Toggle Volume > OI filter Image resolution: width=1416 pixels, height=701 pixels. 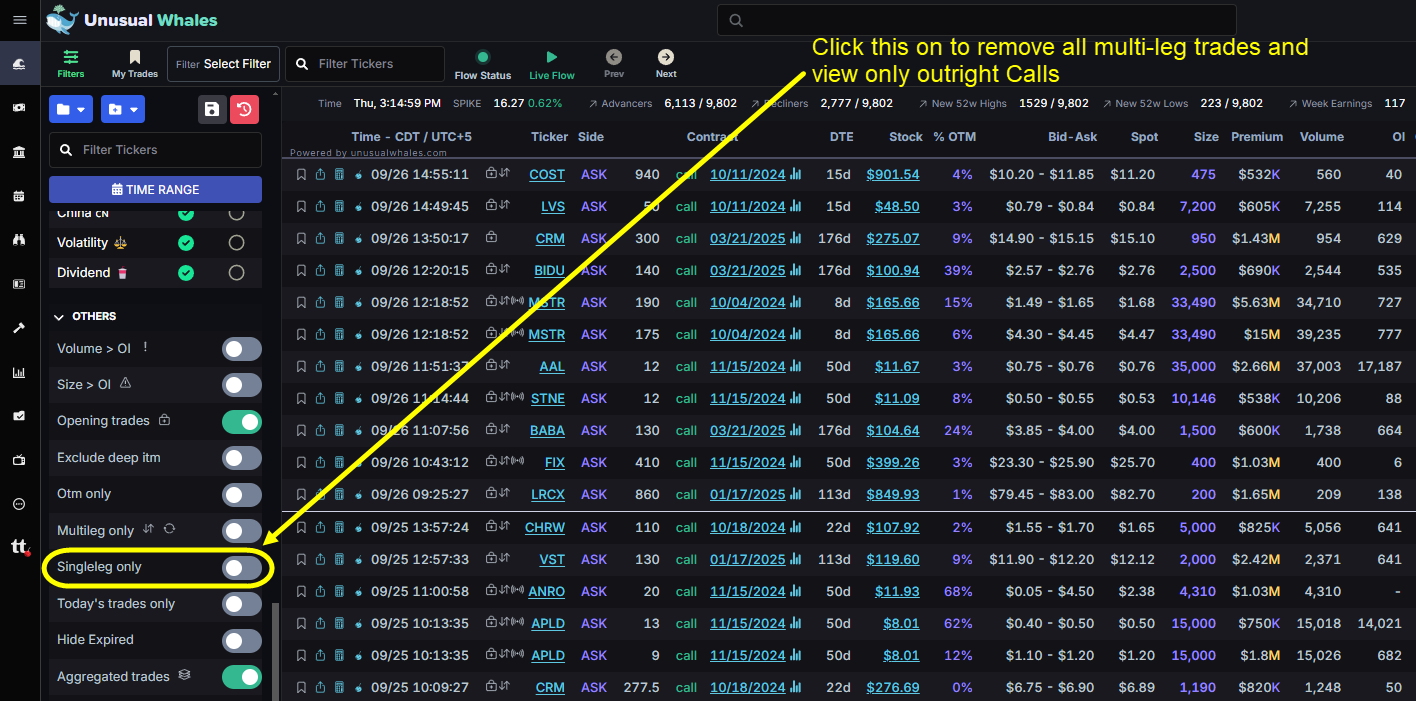click(x=242, y=348)
